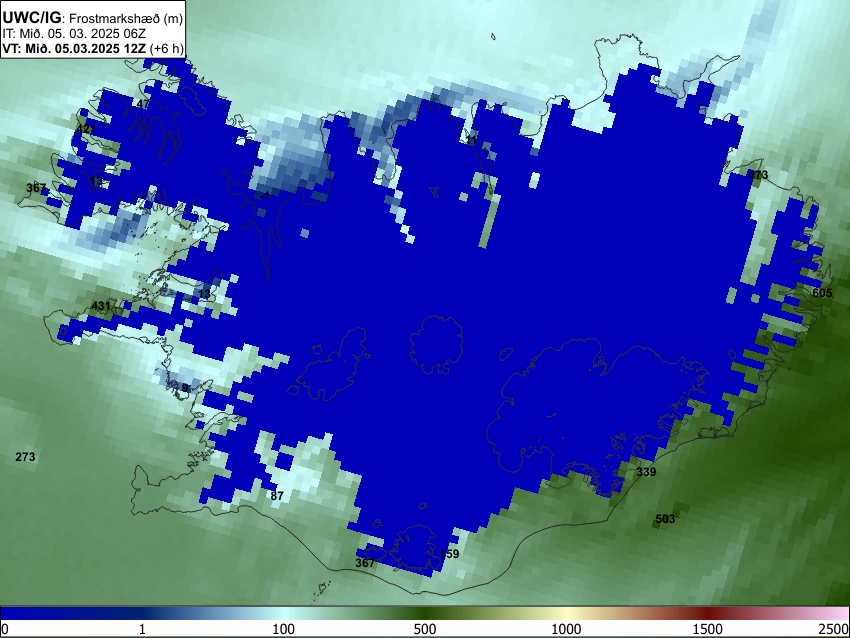Click the 1 tick label on the color scale

coord(142,629)
